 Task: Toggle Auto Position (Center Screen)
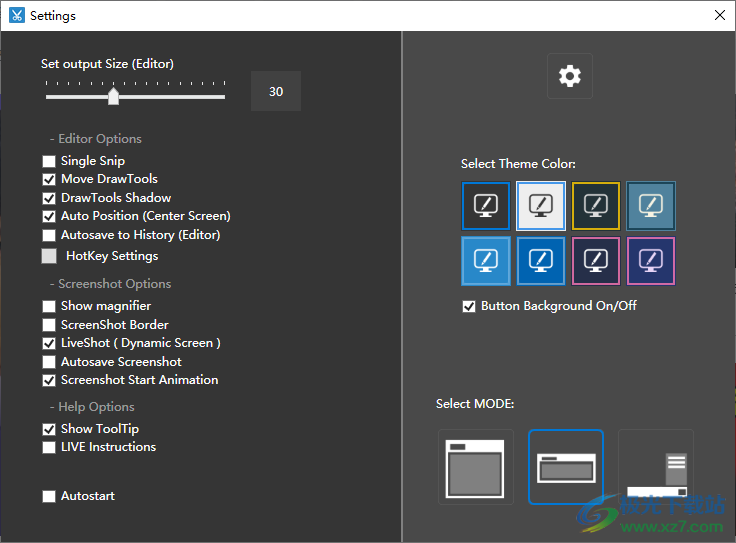pyautogui.click(x=49, y=216)
